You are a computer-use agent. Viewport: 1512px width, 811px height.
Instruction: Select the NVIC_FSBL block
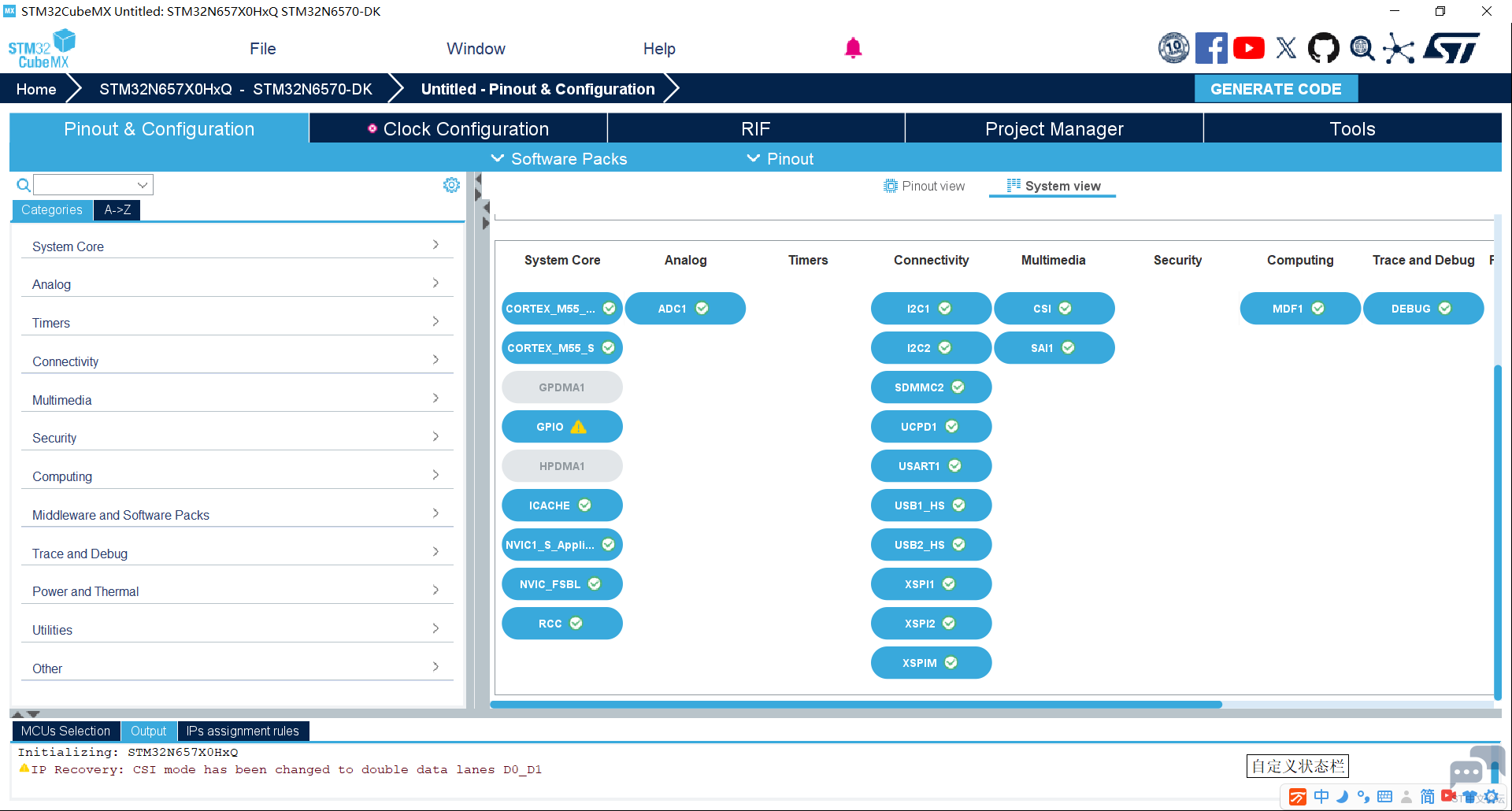pyautogui.click(x=562, y=584)
